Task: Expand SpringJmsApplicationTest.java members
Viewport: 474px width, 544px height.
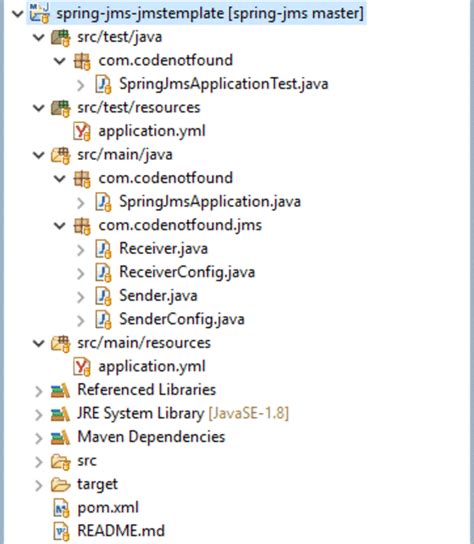Action: point(81,85)
